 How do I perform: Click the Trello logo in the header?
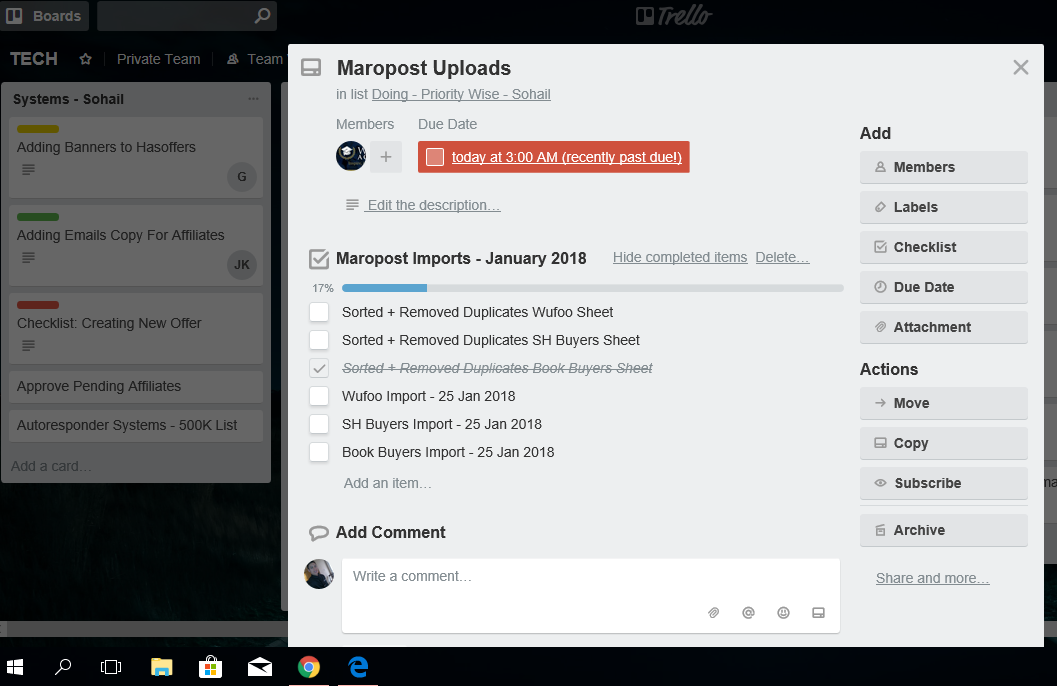(x=673, y=15)
